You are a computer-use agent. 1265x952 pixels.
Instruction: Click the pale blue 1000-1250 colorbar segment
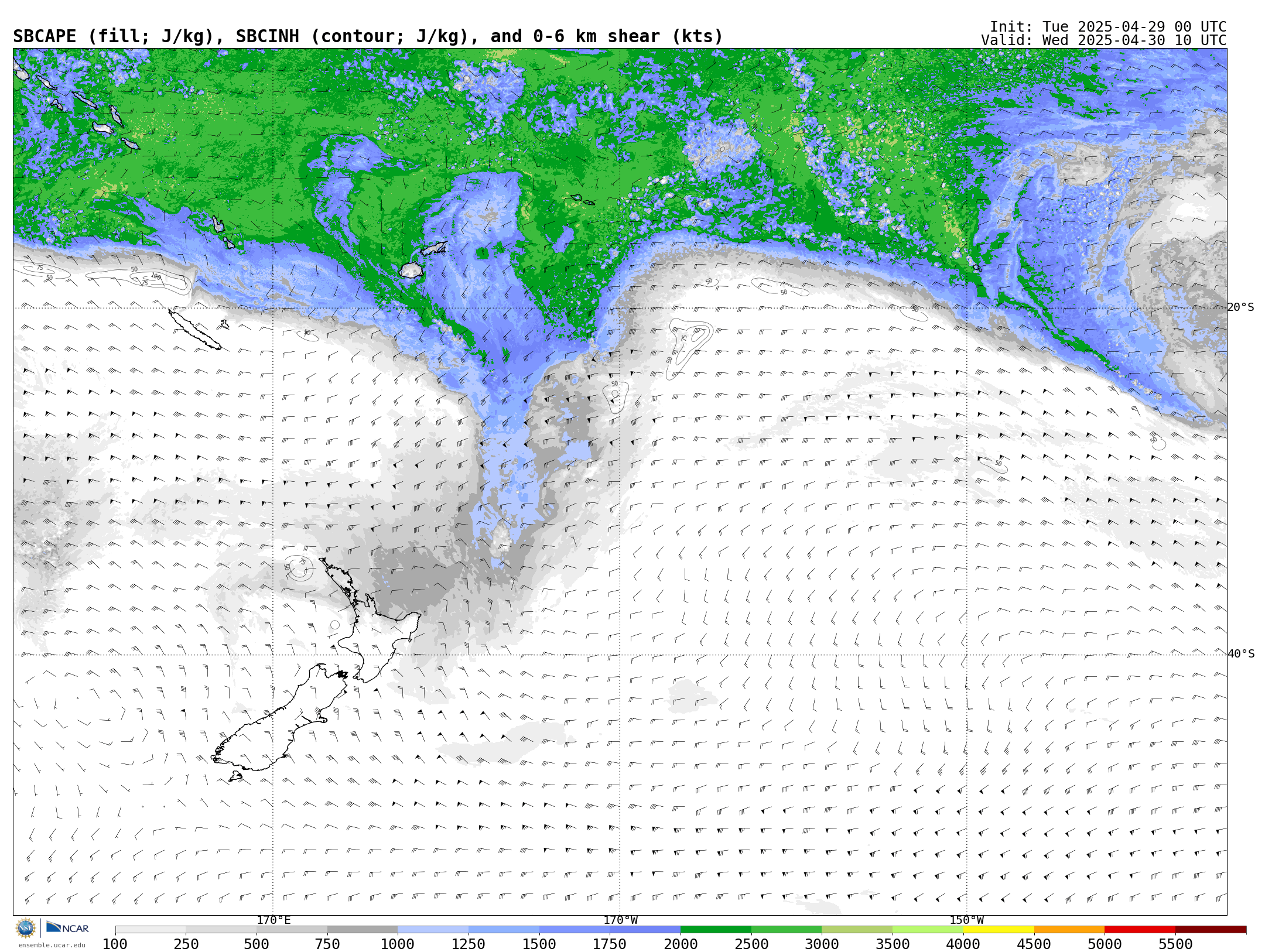433,930
